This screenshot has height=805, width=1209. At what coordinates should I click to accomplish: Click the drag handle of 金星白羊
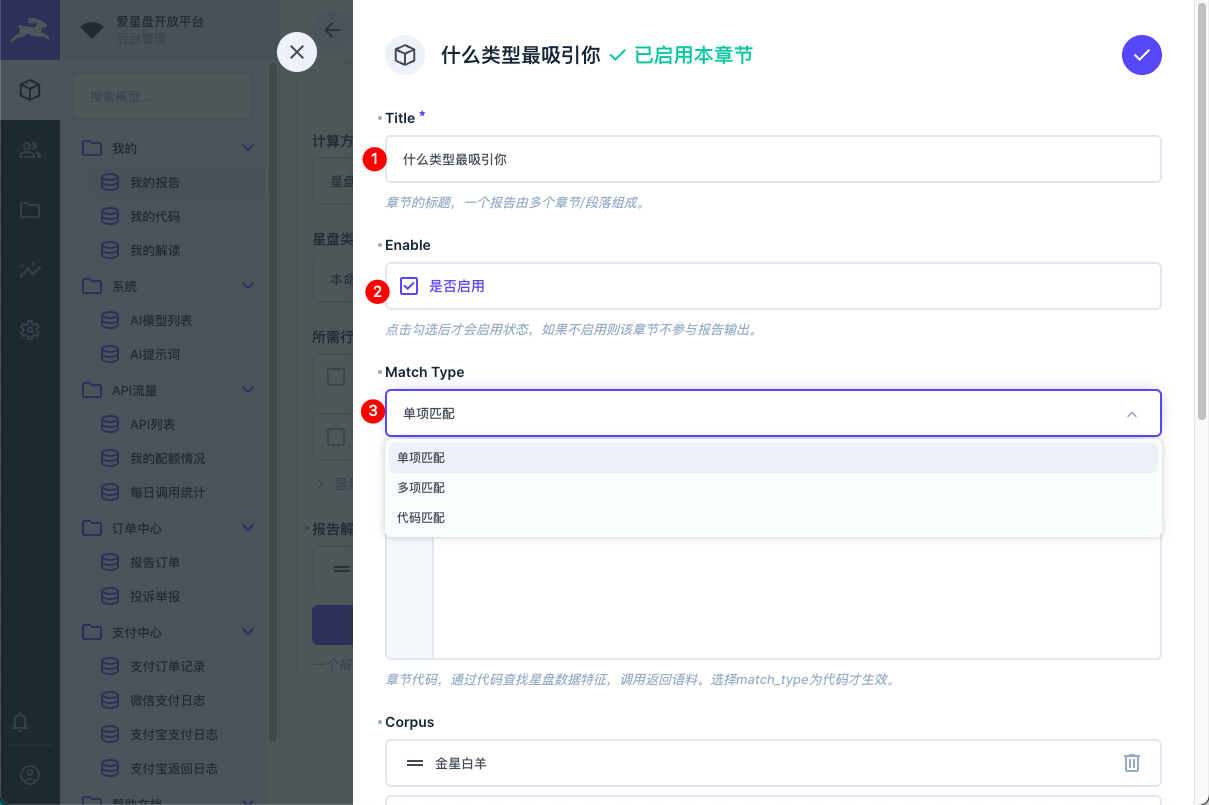[415, 763]
